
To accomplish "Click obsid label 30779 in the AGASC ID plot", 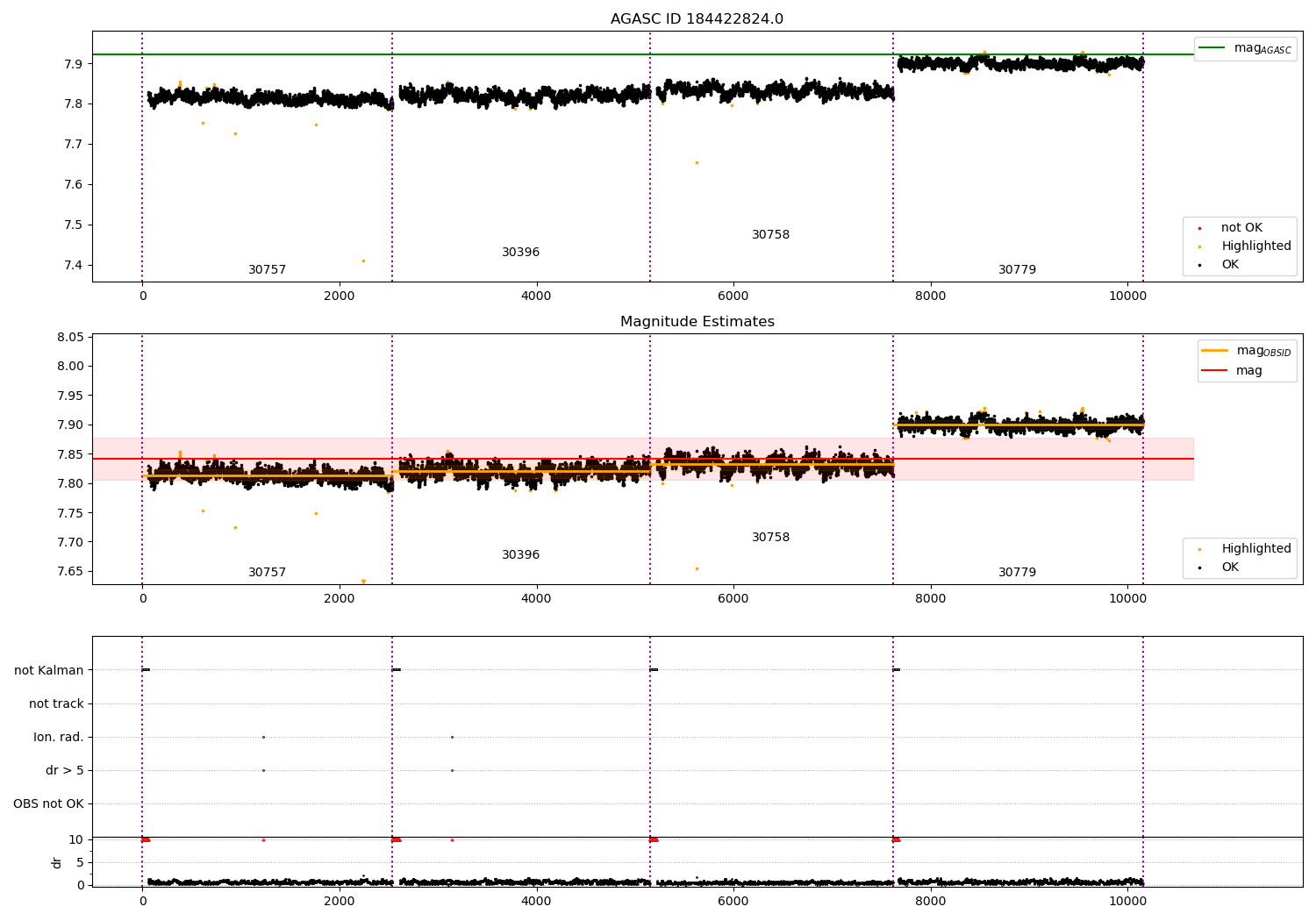I will click(1017, 270).
